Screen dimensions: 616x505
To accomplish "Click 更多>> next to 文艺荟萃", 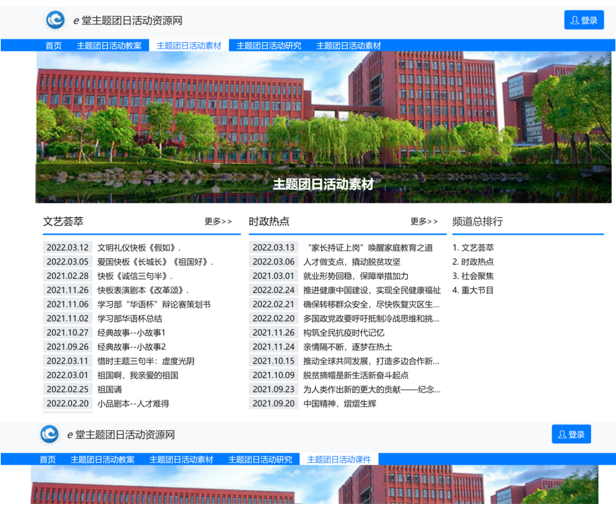I will coord(218,221).
